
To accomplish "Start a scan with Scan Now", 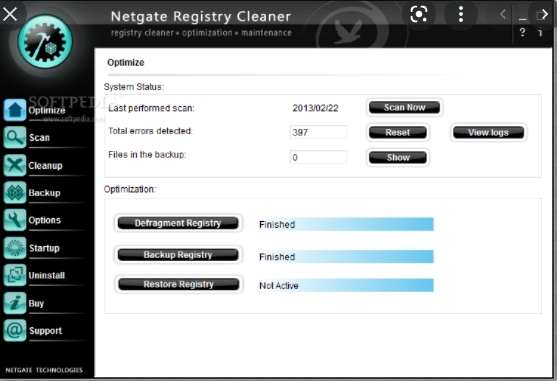I will tap(404, 107).
